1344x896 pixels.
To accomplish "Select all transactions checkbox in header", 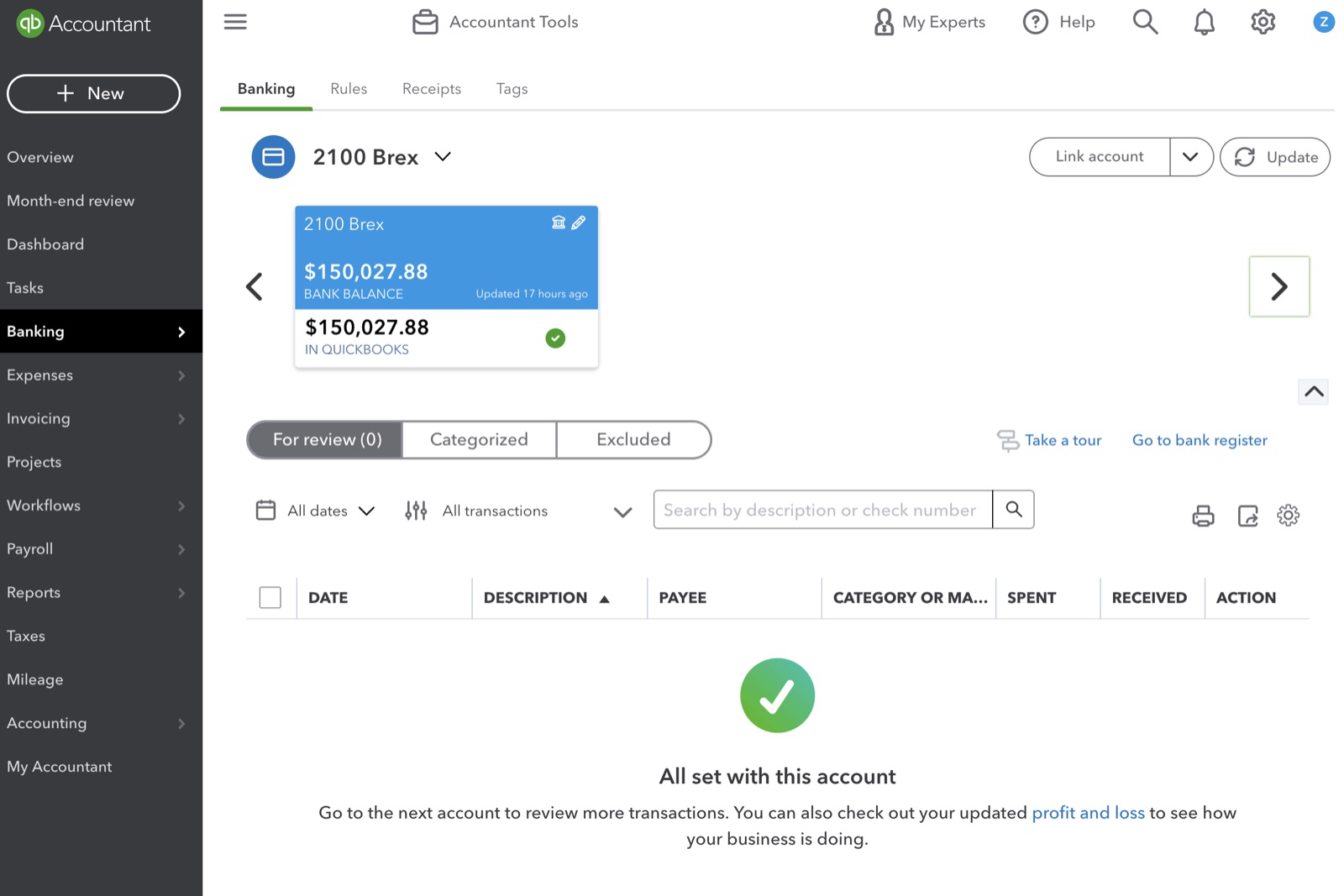I will tap(270, 598).
